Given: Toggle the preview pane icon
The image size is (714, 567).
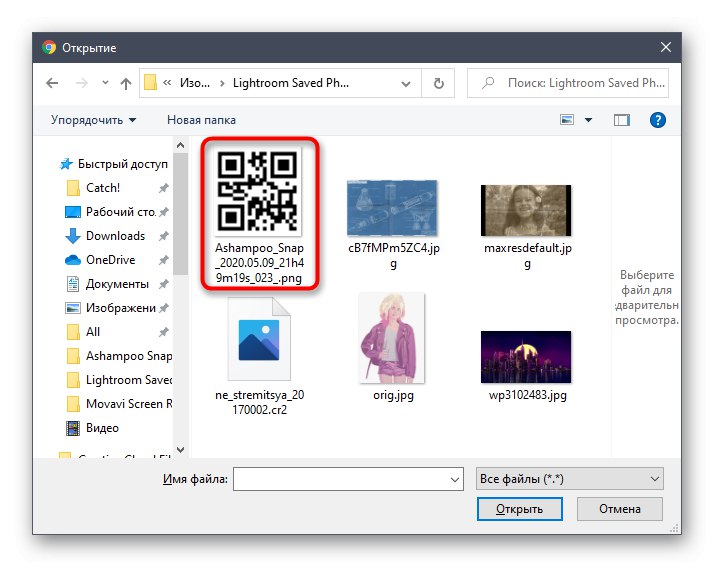Looking at the screenshot, I should coord(622,120).
